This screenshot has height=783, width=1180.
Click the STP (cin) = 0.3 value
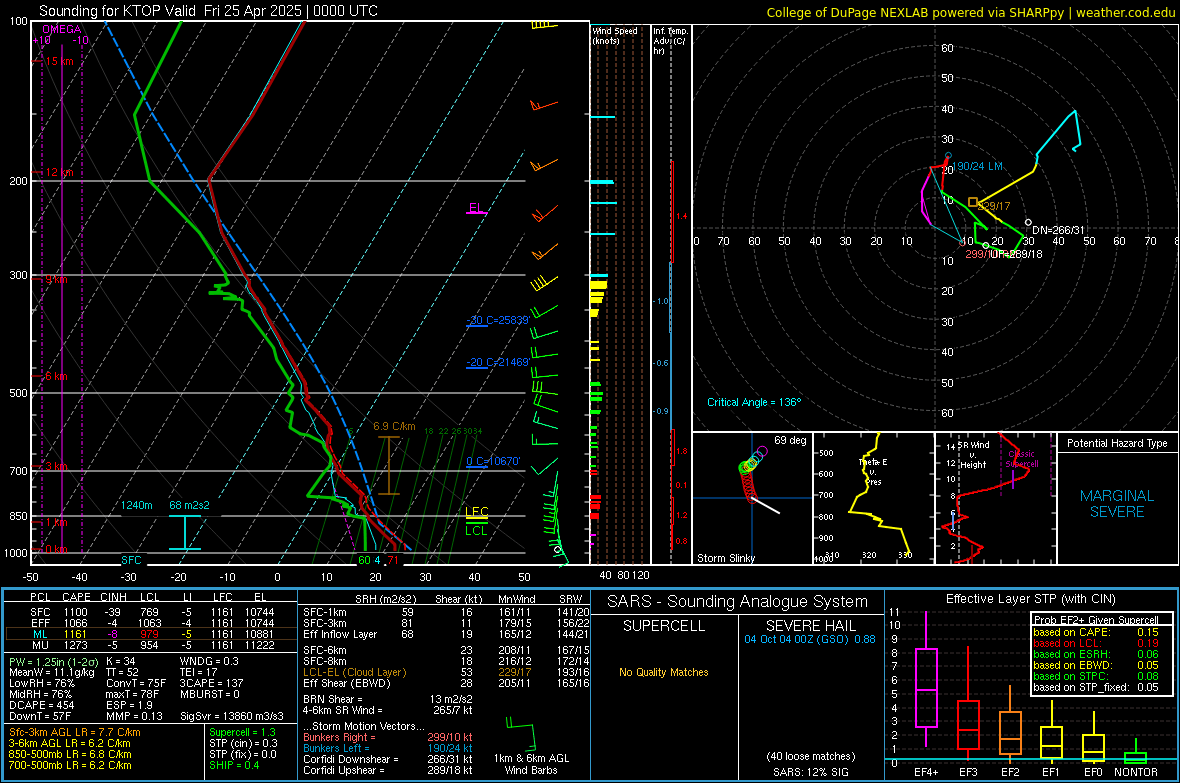pos(243,743)
